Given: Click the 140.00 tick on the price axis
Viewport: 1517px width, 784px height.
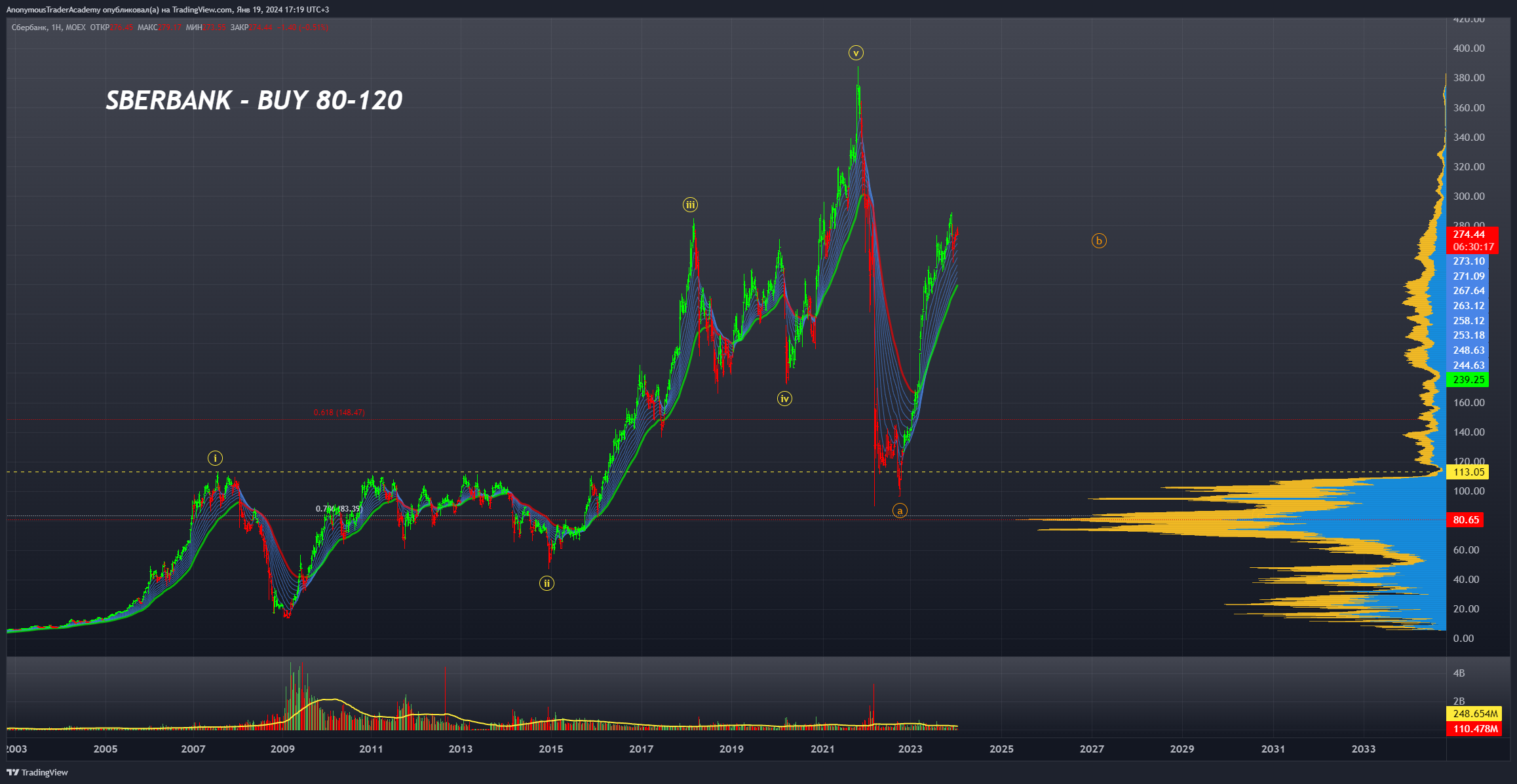Looking at the screenshot, I should [1469, 432].
